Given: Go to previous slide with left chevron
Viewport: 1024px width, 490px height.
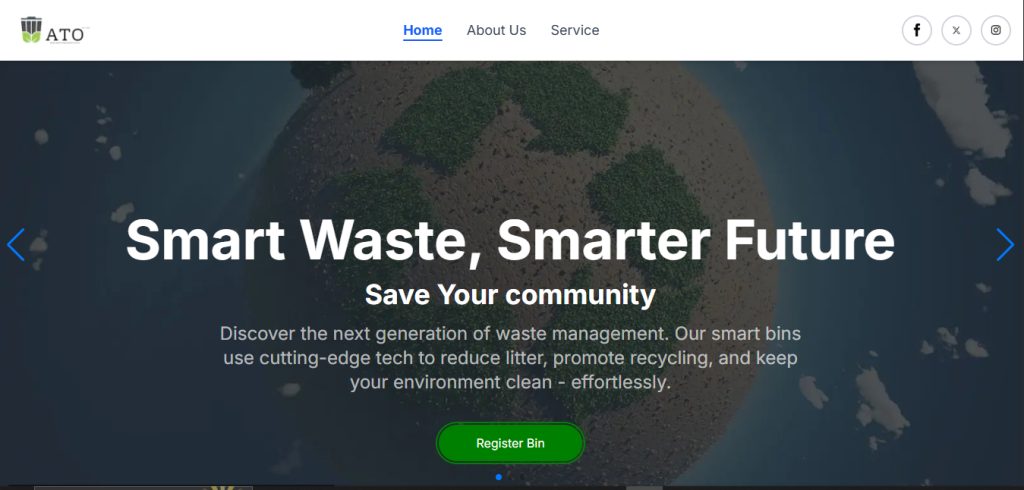Looking at the screenshot, I should (16, 244).
